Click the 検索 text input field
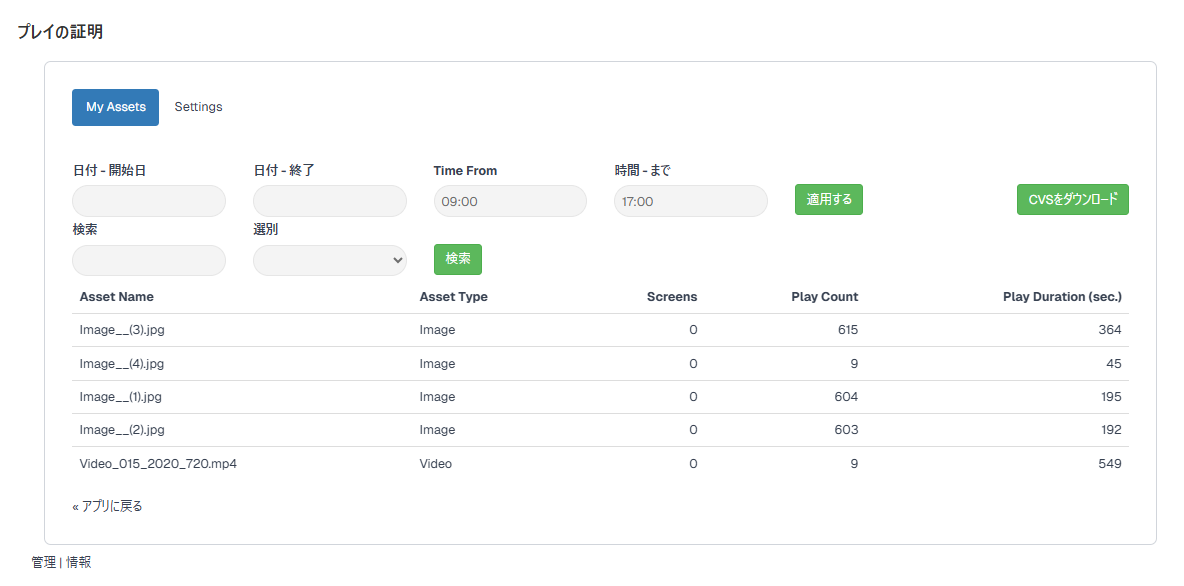1184x586 pixels. 149,261
